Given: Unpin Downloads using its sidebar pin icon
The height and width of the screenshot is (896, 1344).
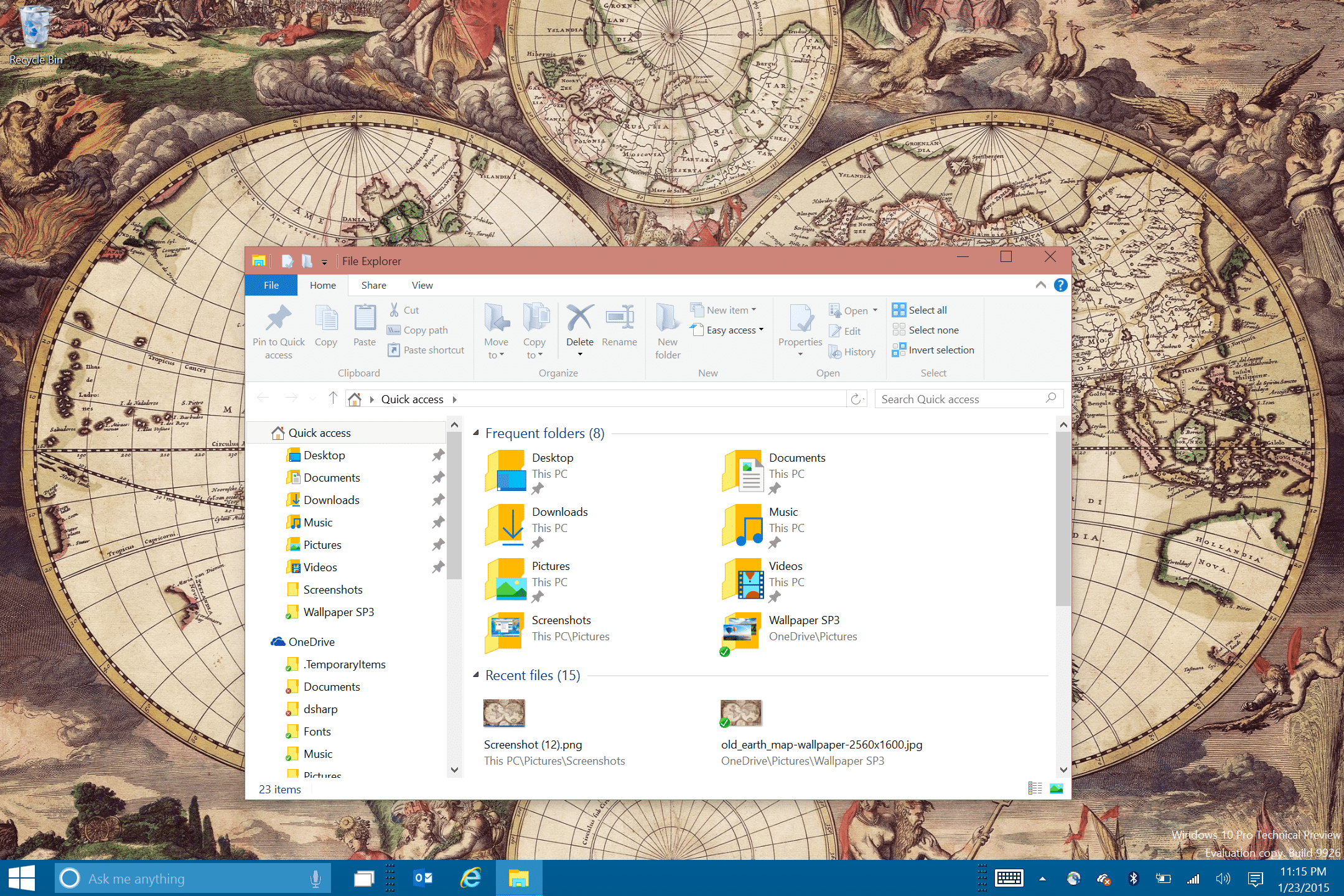Looking at the screenshot, I should click(x=438, y=500).
